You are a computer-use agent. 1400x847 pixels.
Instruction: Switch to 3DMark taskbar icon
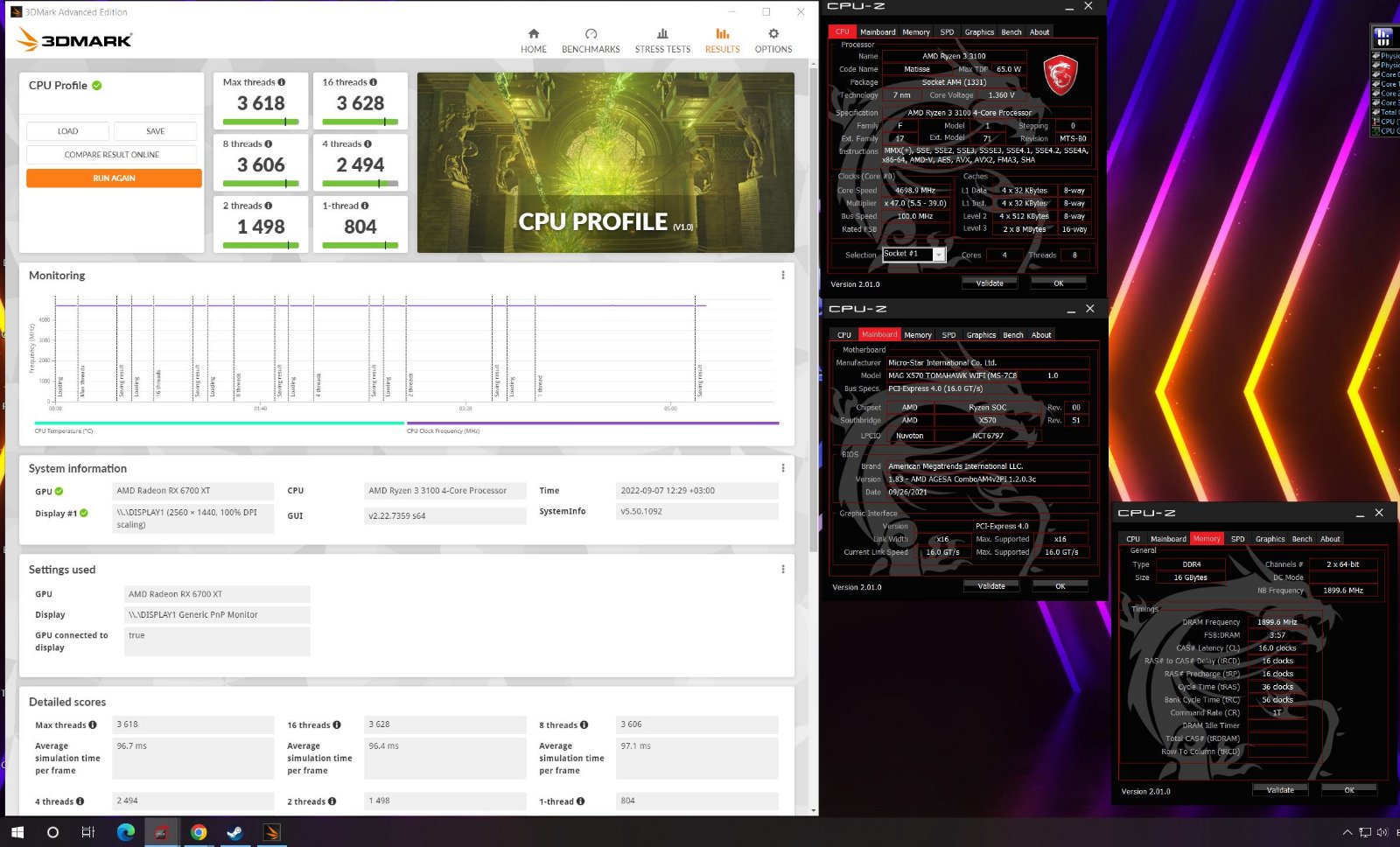(271, 832)
